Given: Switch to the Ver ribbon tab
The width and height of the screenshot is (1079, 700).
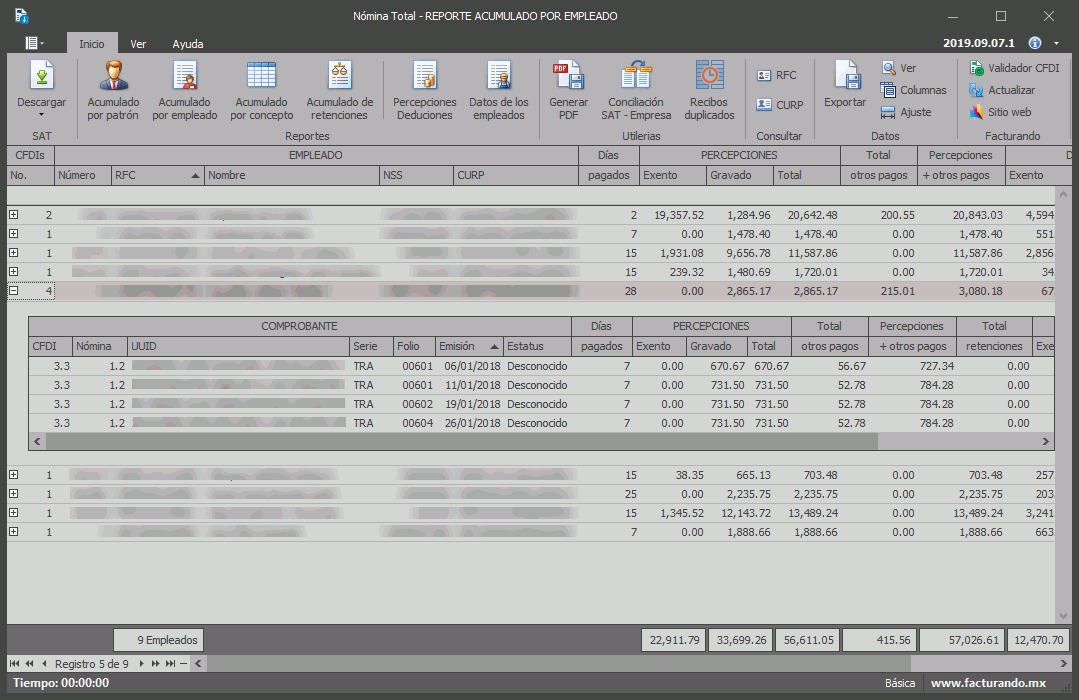Looking at the screenshot, I should click(138, 44).
